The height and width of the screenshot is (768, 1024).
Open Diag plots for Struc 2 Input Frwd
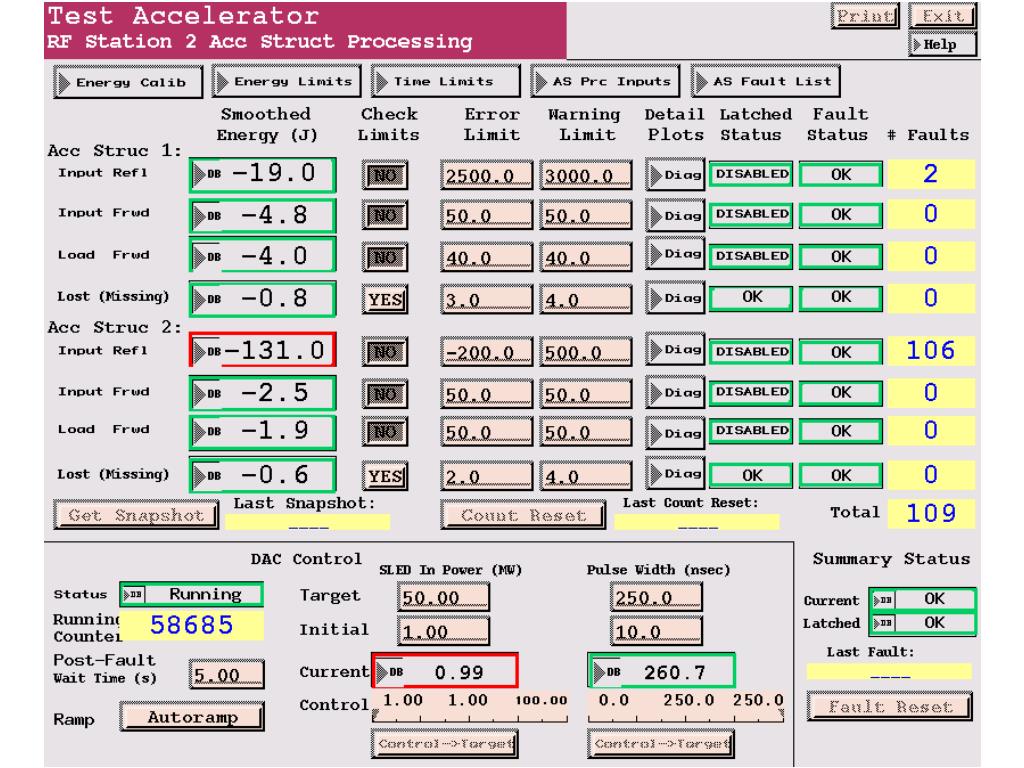675,392
